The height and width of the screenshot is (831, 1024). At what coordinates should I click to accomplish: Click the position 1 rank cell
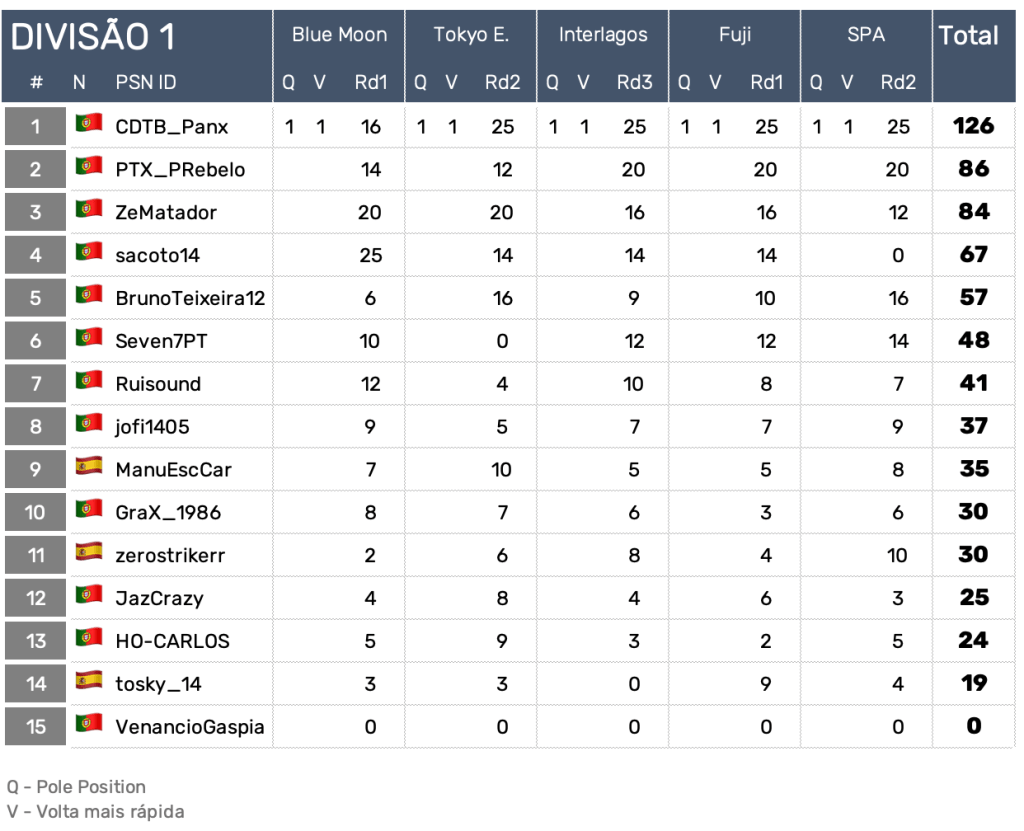(x=36, y=127)
